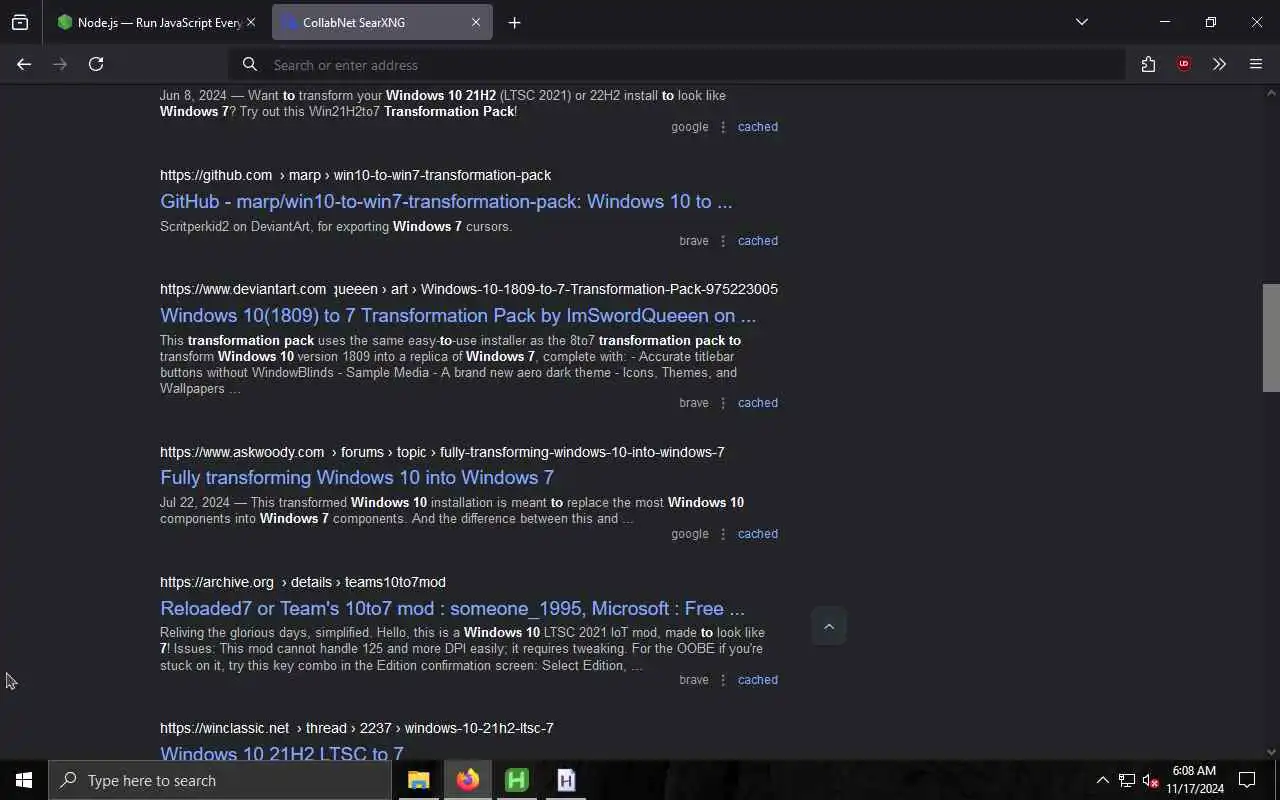Click the https://winclassic.net URL text
This screenshot has width=1280, height=800.
tap(224, 728)
